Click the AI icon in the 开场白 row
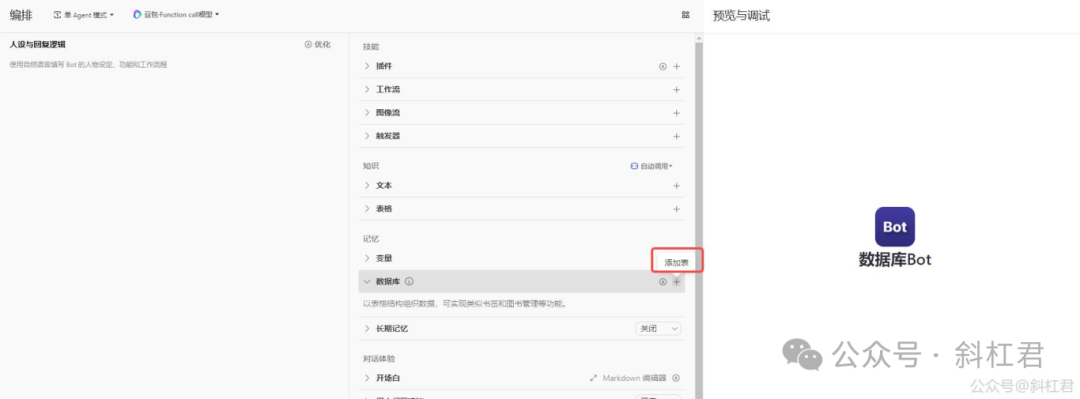Screen dimensions: 1080x399 tap(676, 378)
